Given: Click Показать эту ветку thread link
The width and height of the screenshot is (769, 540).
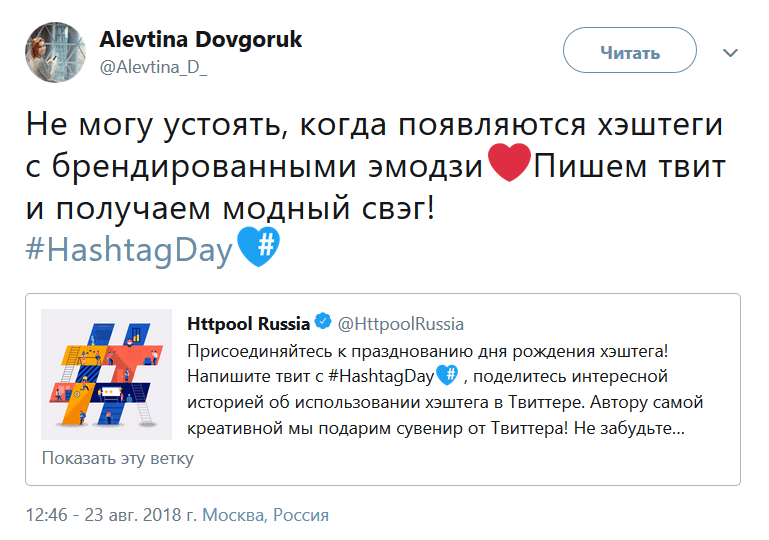Looking at the screenshot, I should click(x=118, y=458).
